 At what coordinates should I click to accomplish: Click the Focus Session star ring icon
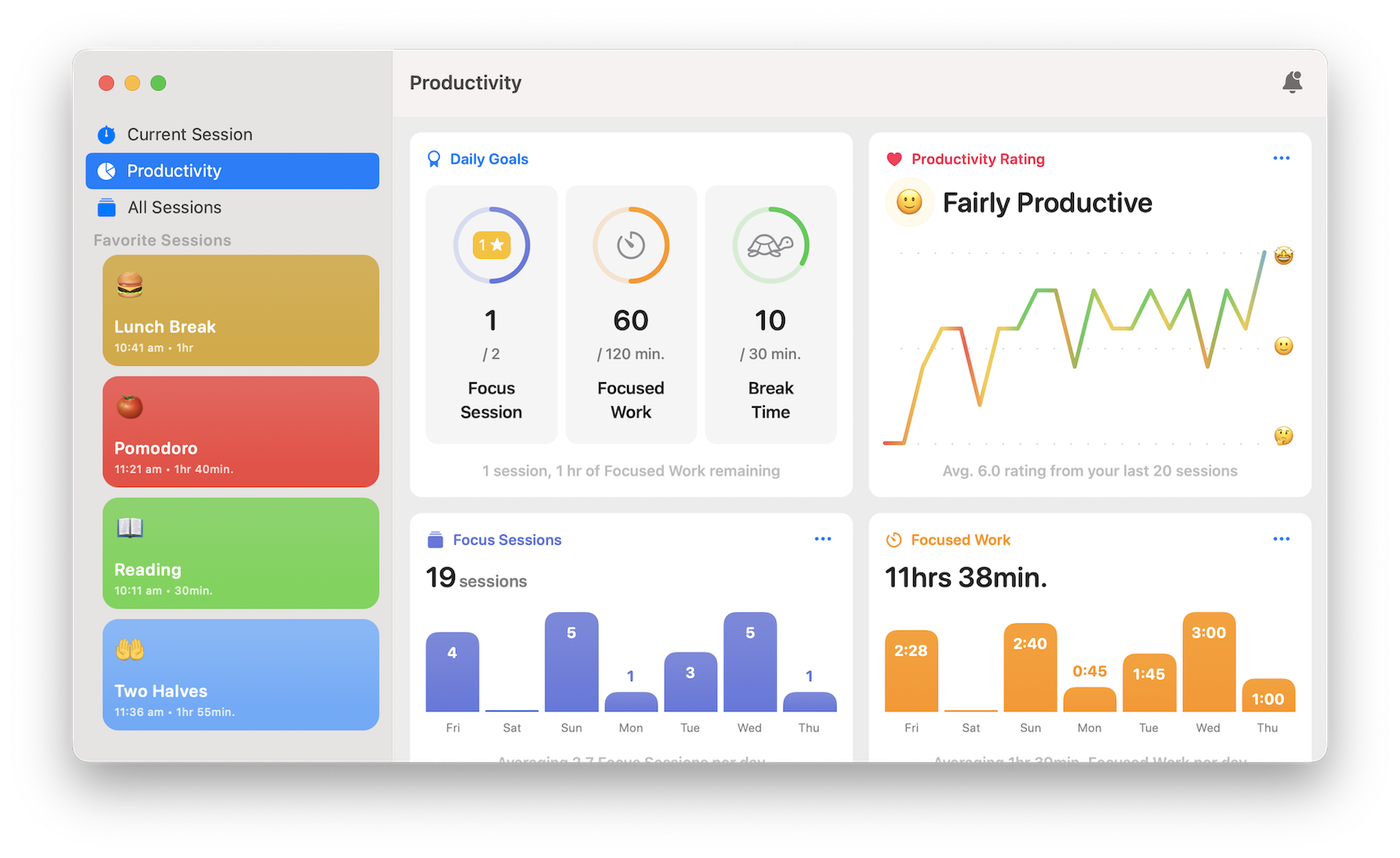[x=491, y=245]
